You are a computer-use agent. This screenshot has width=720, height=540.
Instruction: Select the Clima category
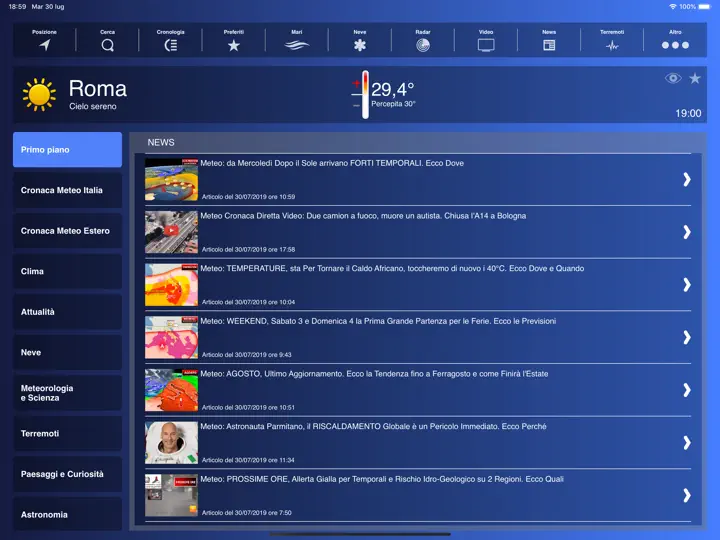coord(68,271)
